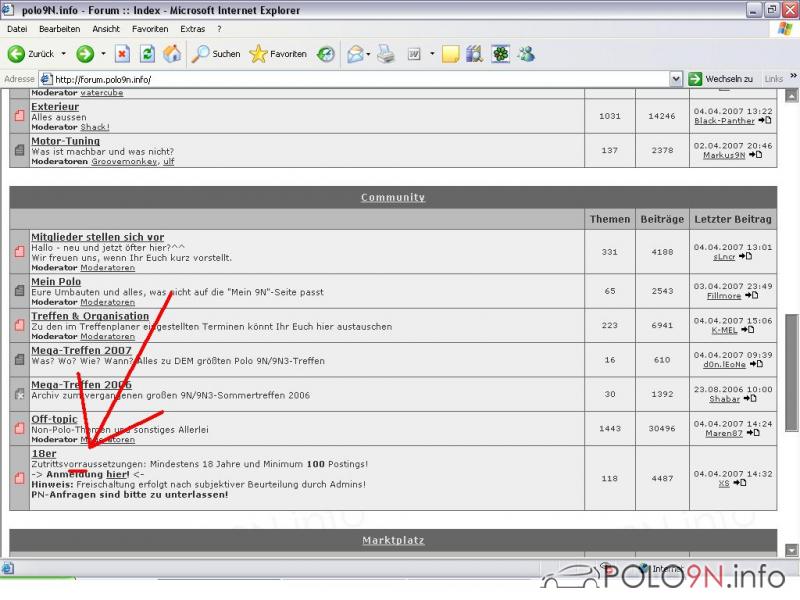
Task: Open the Off-topic forum link
Action: 54,419
